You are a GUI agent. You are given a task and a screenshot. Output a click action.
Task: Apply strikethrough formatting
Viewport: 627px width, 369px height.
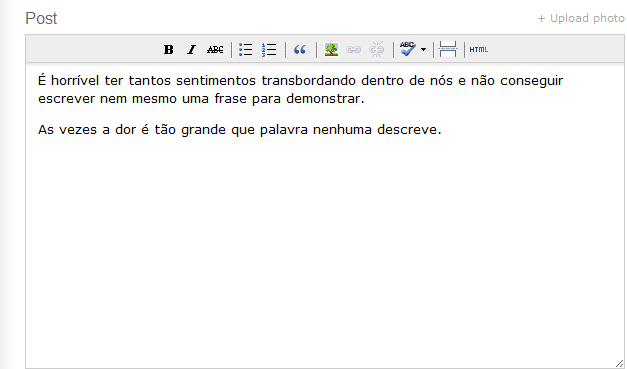(215, 50)
